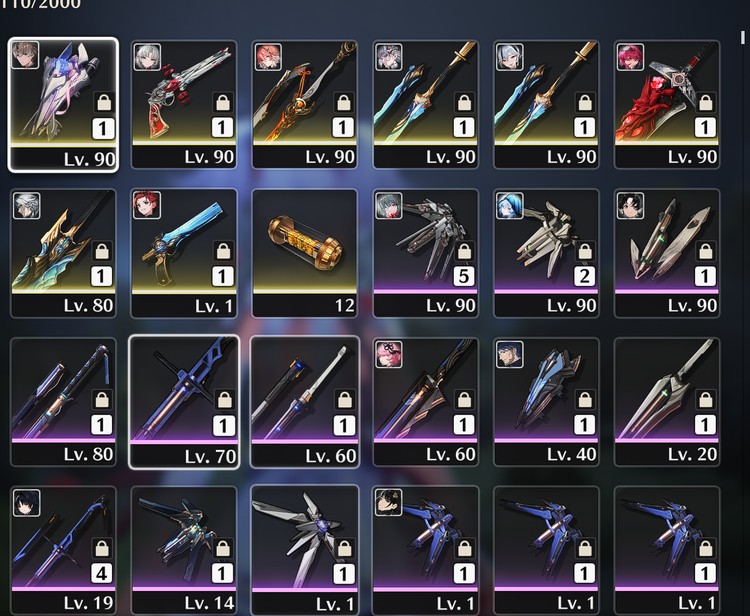Choose the blue pistol at Lv. 1
This screenshot has width=750, height=616.
coord(184,253)
